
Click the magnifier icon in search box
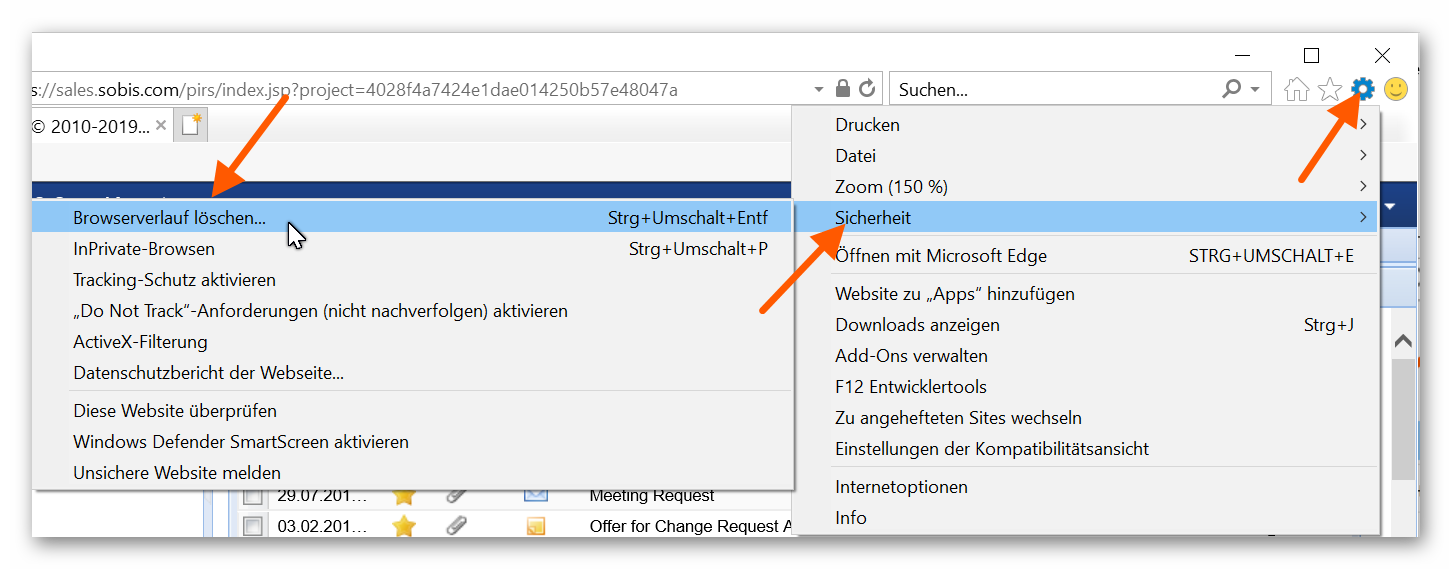pyautogui.click(x=1232, y=89)
